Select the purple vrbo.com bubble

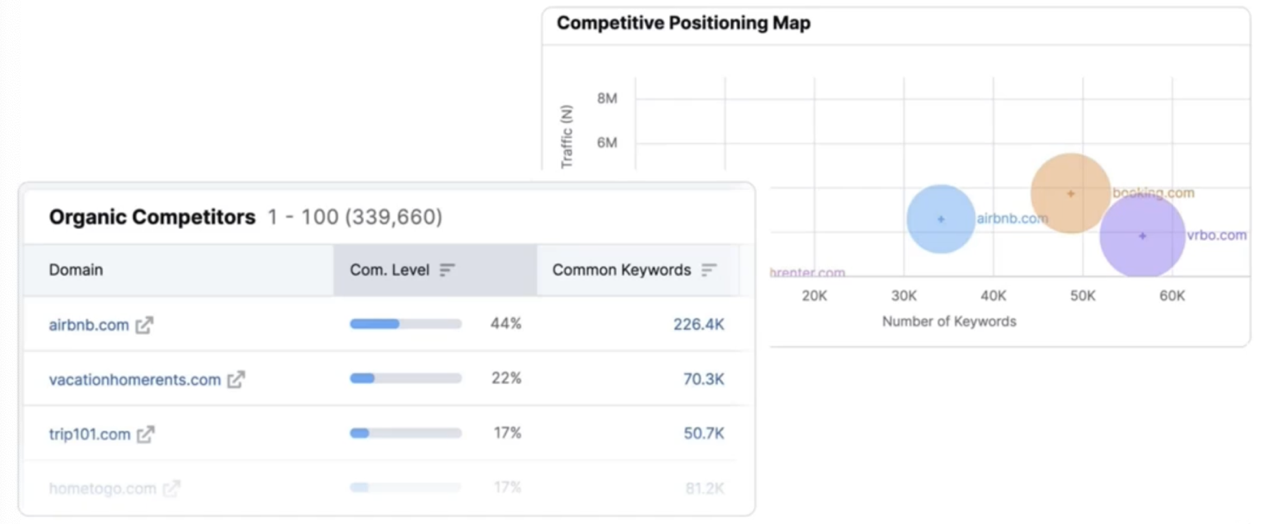tap(1142, 236)
